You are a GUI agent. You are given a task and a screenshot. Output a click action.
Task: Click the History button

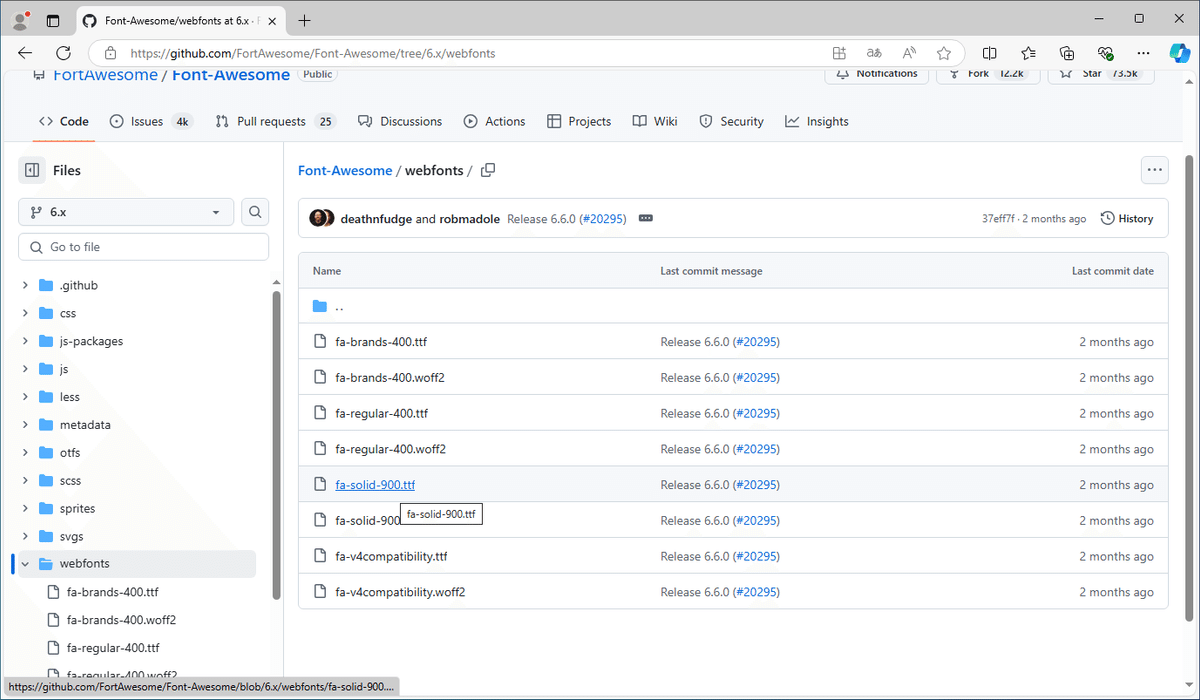click(1127, 218)
